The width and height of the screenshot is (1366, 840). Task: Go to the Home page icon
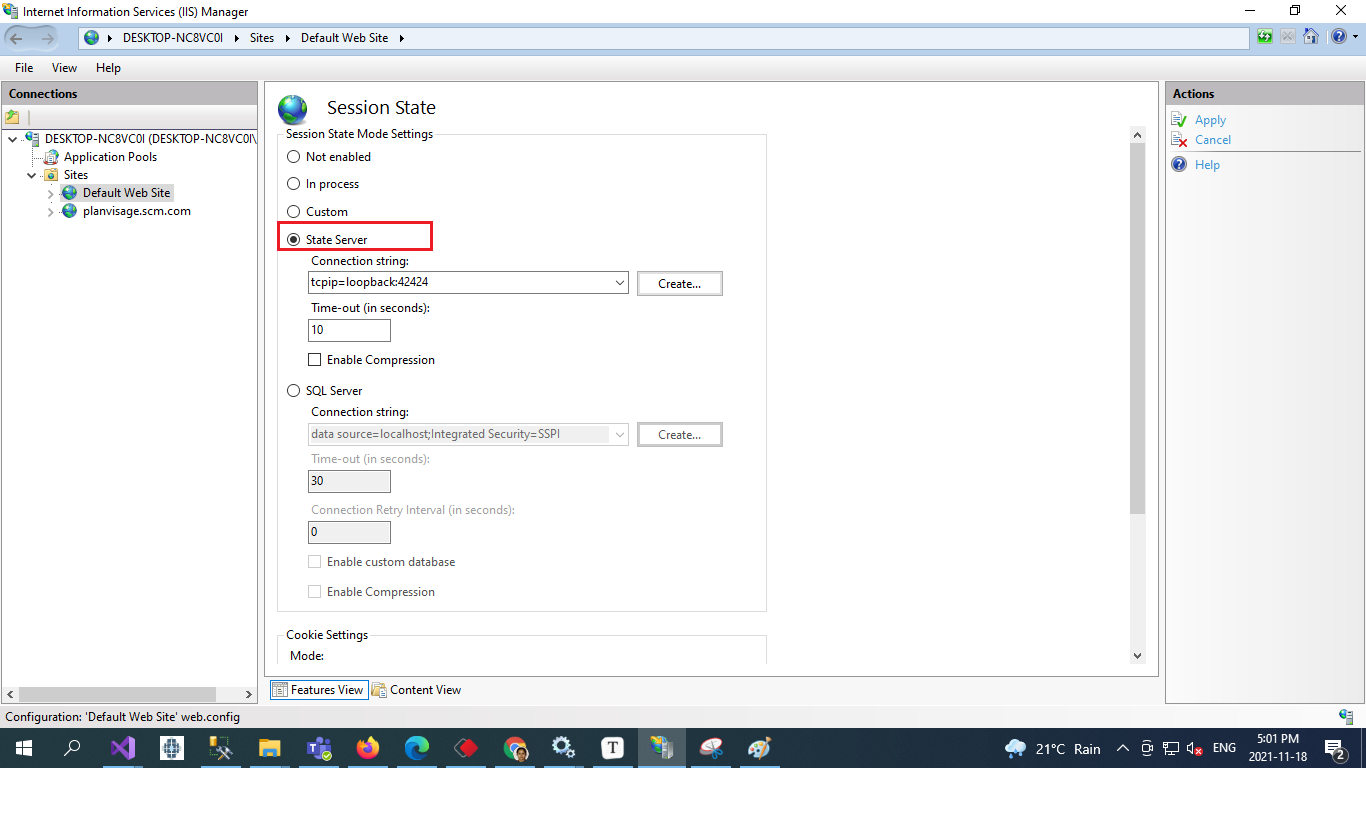1310,37
